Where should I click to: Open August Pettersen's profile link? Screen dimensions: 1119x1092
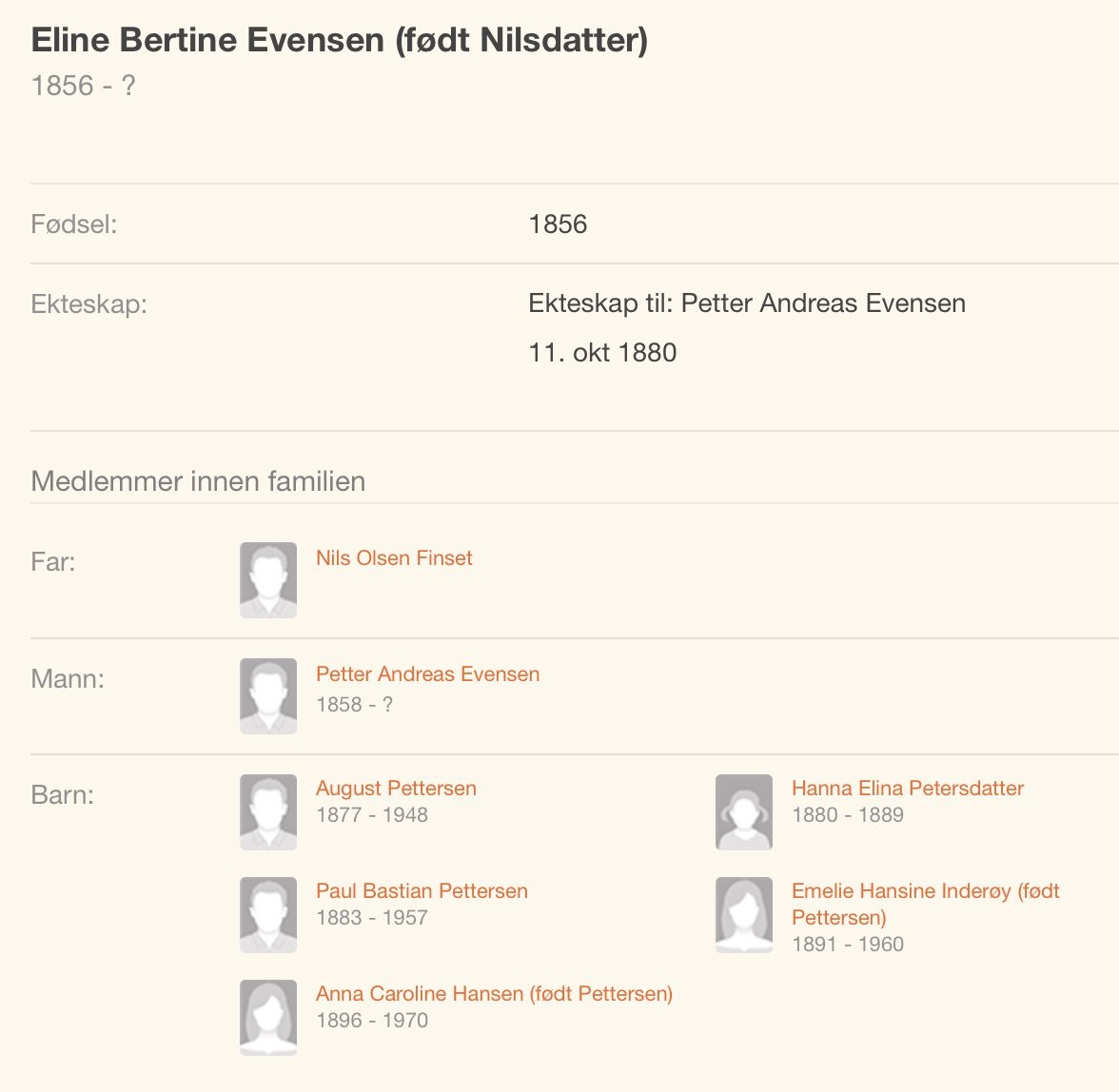[x=396, y=789]
